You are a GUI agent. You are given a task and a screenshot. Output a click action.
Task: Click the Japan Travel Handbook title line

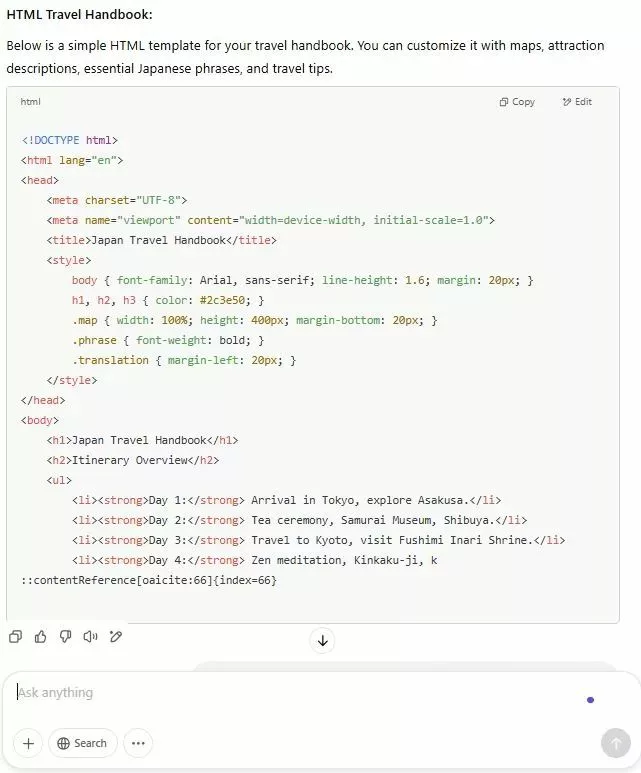point(160,240)
